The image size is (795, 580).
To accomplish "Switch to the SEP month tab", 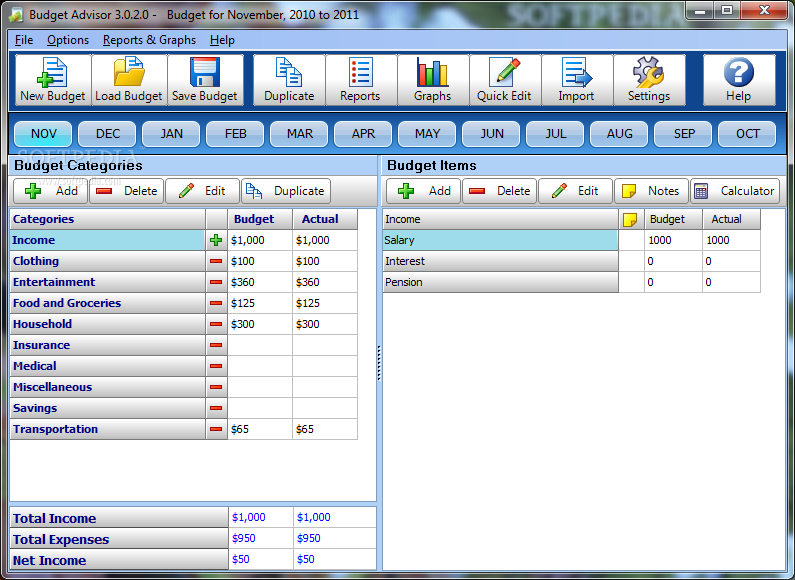I will click(683, 134).
